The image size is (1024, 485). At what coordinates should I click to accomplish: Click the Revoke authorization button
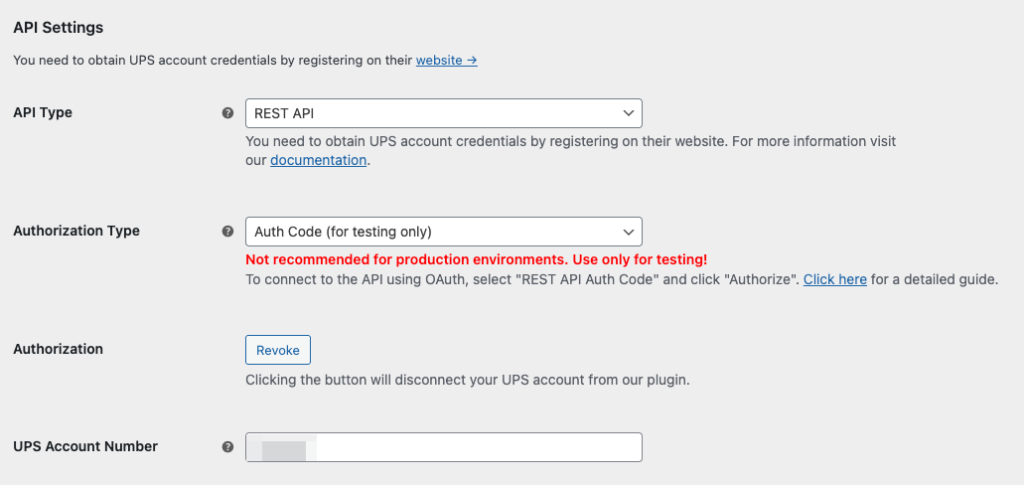pos(278,350)
